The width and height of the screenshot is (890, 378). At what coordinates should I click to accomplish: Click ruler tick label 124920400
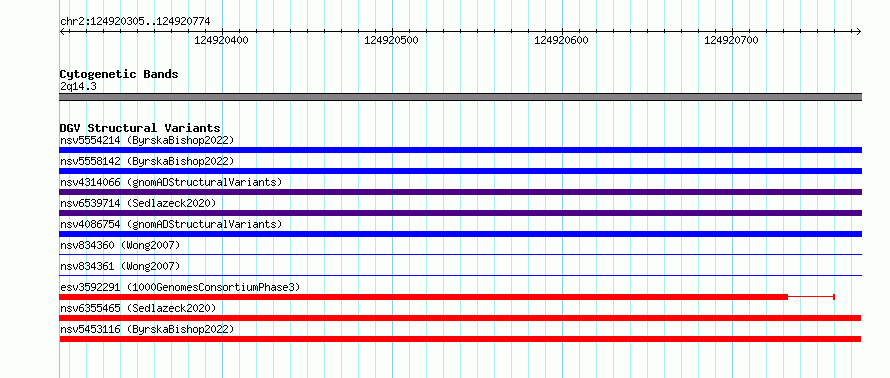(x=221, y=40)
